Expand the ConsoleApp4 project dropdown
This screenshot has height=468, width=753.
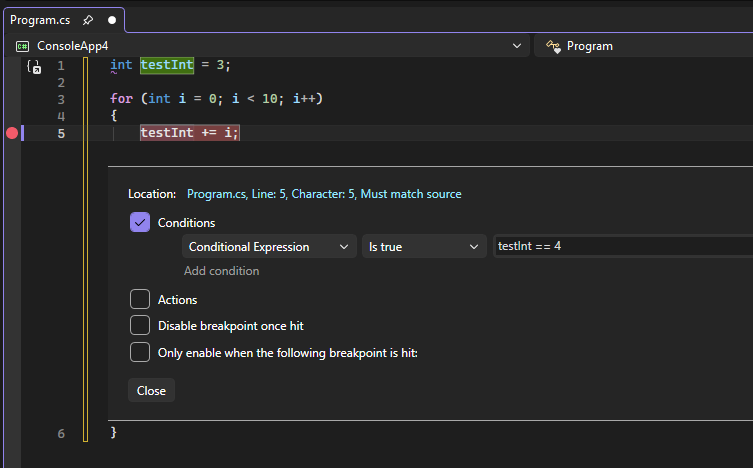coord(516,46)
